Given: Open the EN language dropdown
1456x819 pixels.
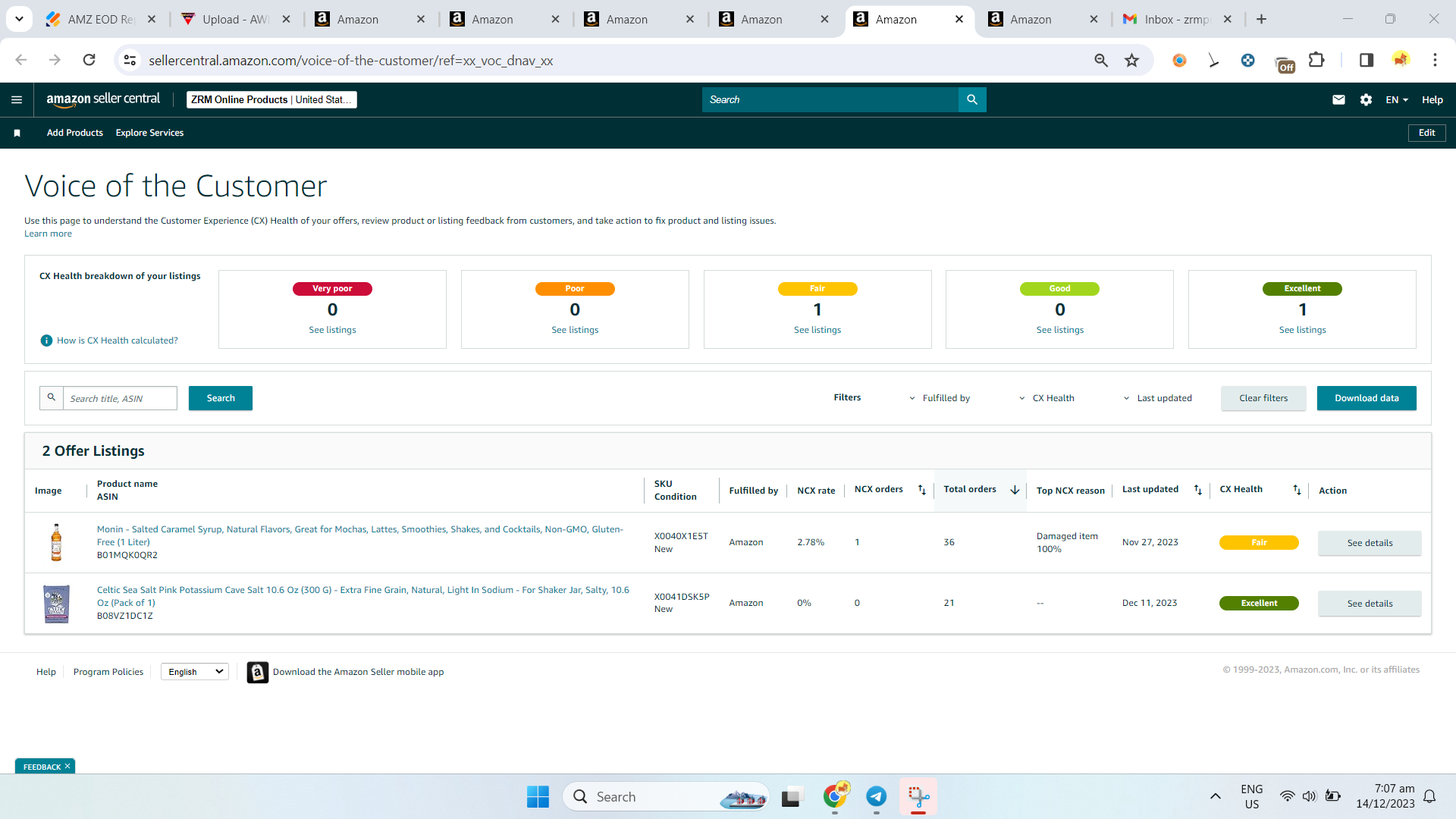Looking at the screenshot, I should click(x=1396, y=99).
